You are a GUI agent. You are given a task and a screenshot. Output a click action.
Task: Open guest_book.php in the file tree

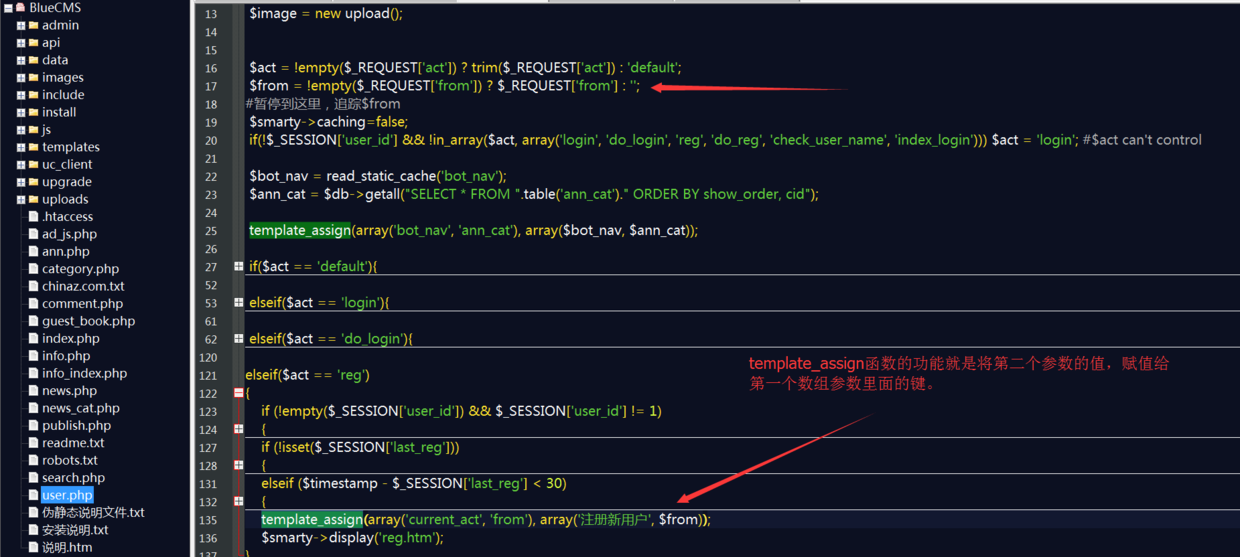(88, 321)
